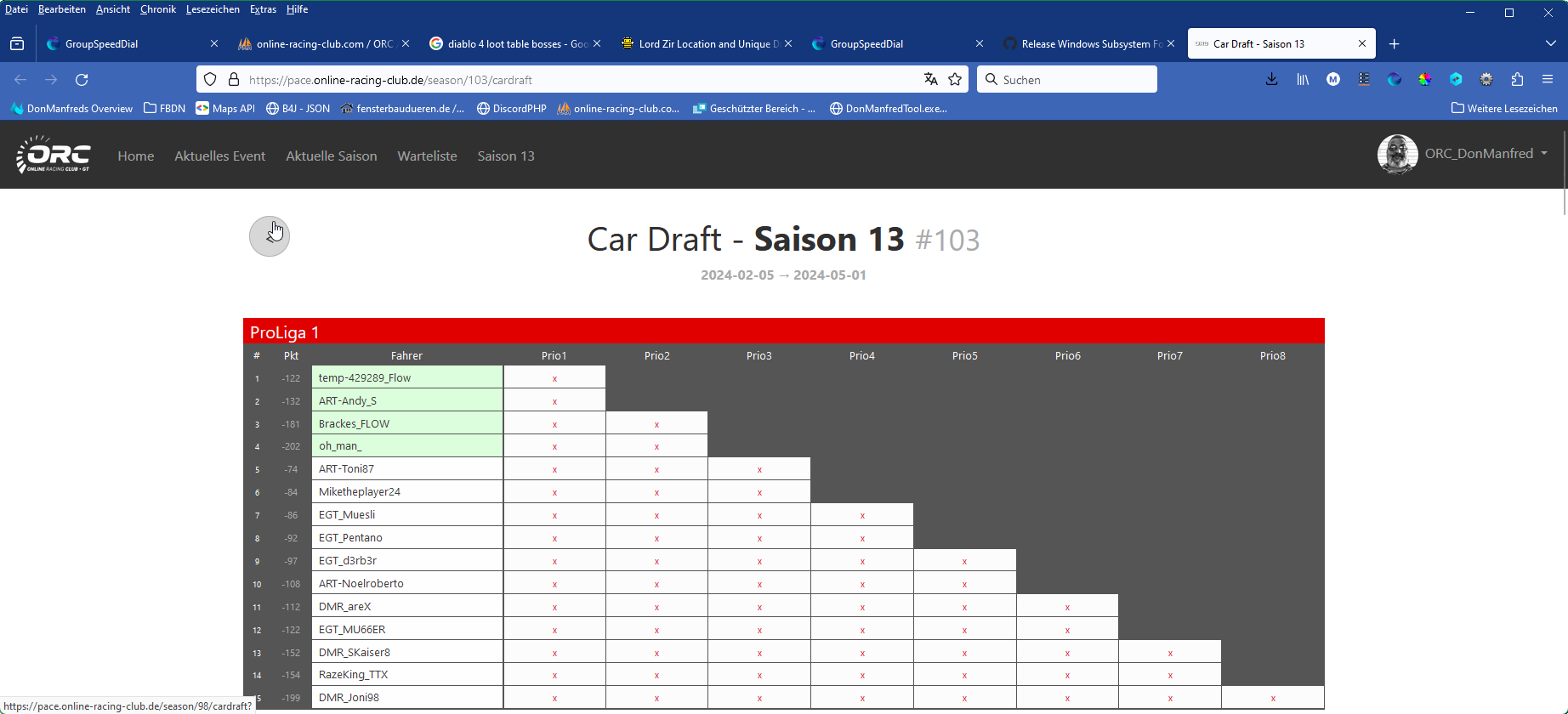Viewport: 1568px width, 714px height.
Task: Click the ORC logo in navbar
Action: click(x=53, y=155)
